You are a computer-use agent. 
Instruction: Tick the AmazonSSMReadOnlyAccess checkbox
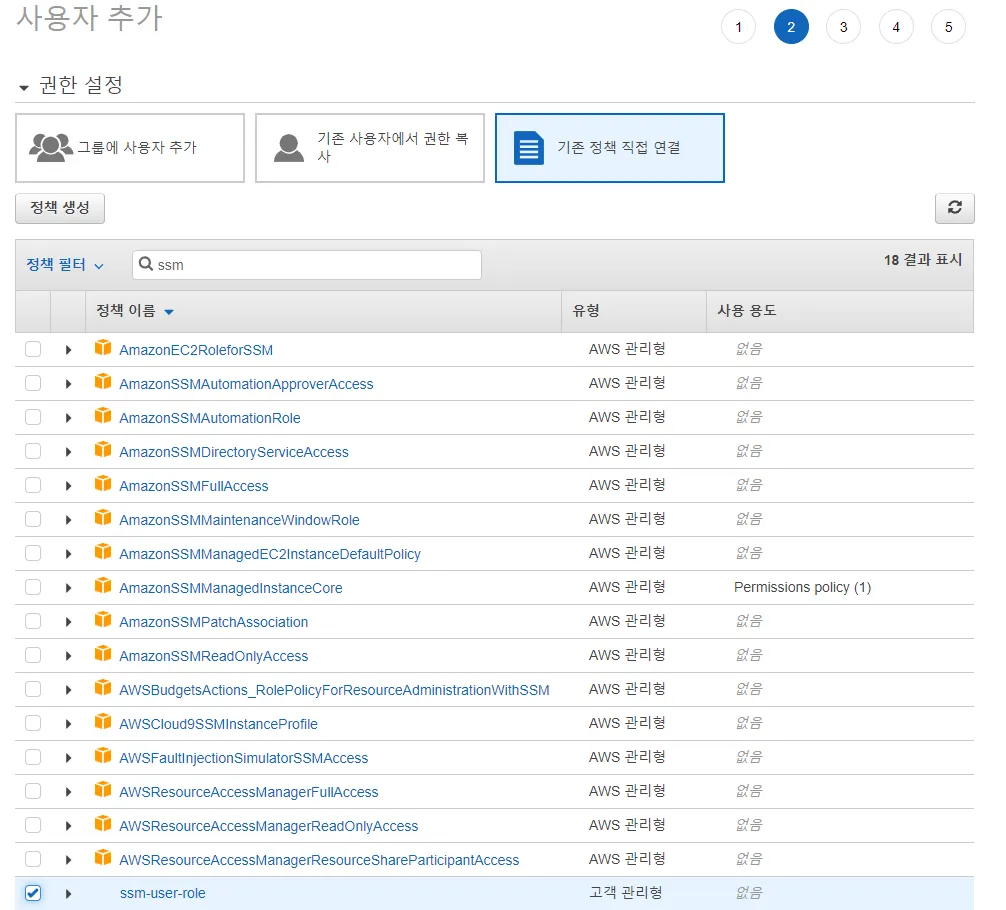33,655
